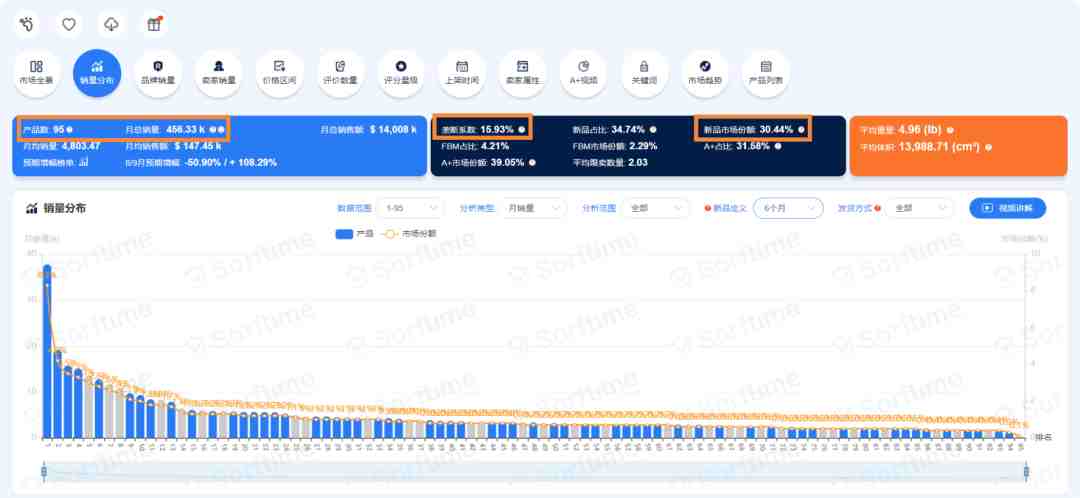
Task: Toggle the 市场份额 legend series
Action: click(x=408, y=234)
